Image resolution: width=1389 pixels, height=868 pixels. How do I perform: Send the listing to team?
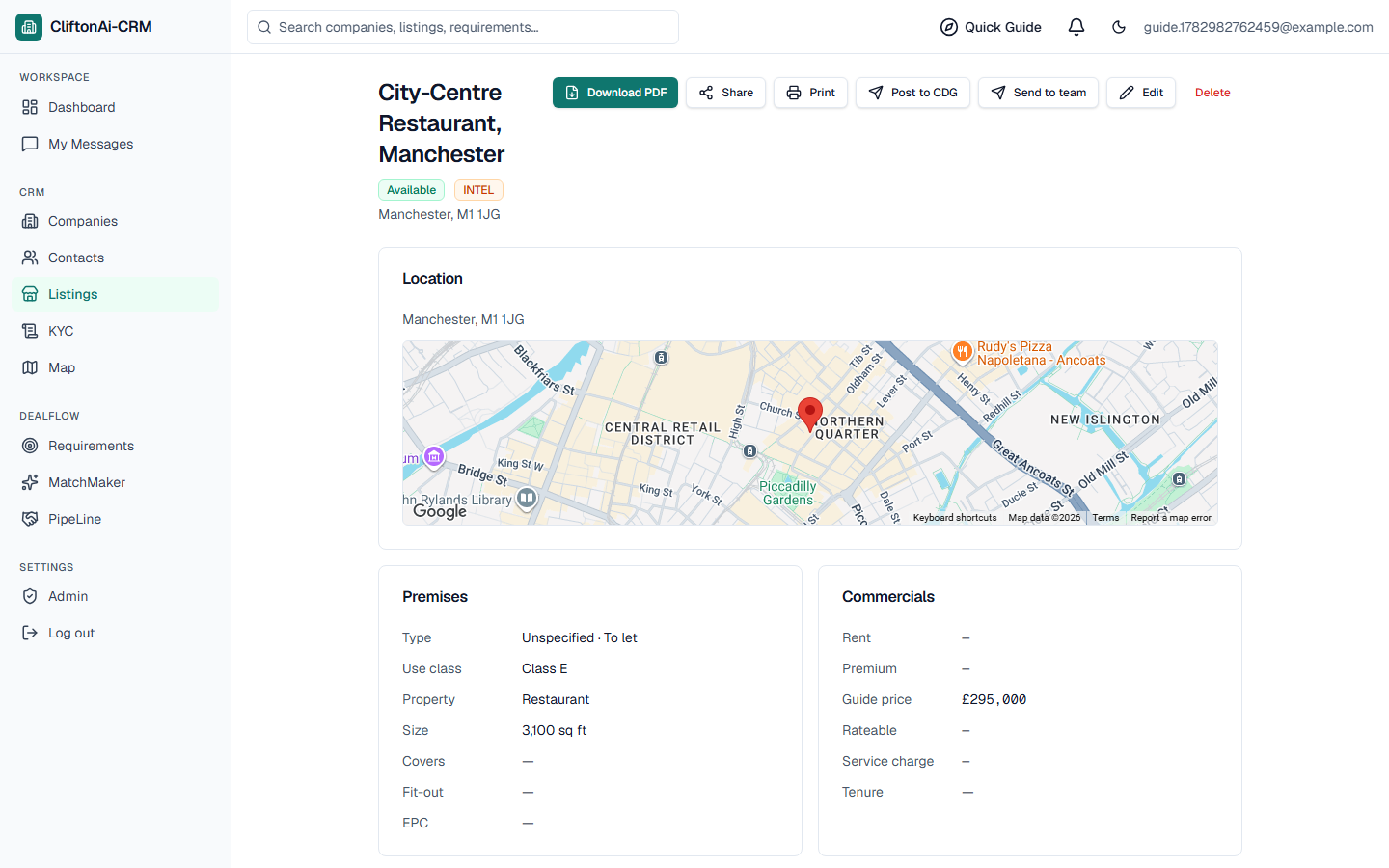(1038, 93)
